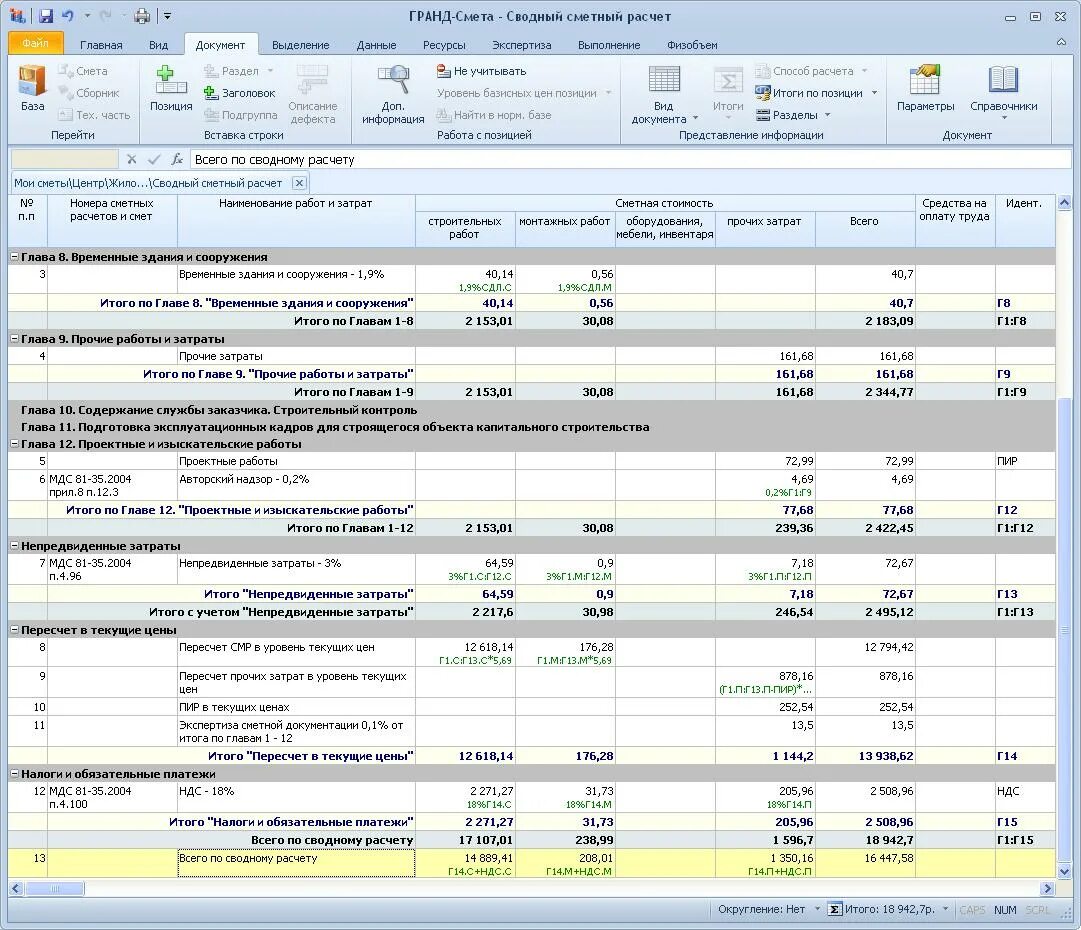Screen dimensions: 1081x930
Task: Insert a new Позиция row
Action: pyautogui.click(x=171, y=88)
